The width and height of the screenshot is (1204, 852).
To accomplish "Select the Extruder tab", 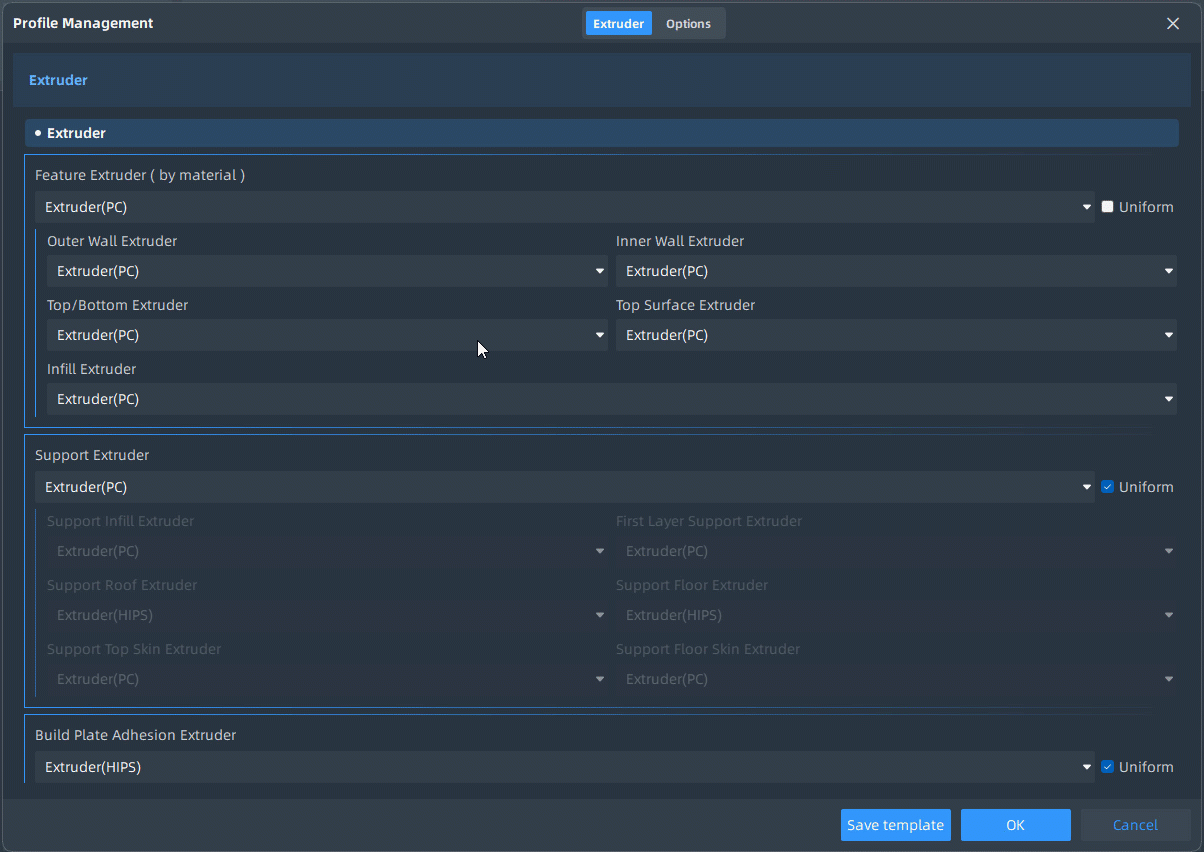I will tap(618, 24).
